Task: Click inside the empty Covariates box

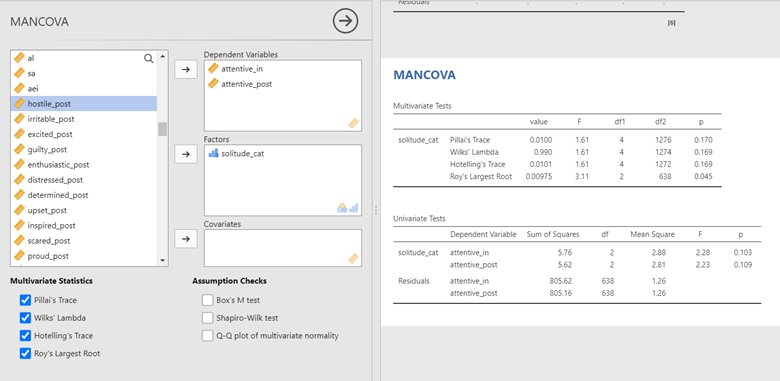Action: [x=283, y=248]
